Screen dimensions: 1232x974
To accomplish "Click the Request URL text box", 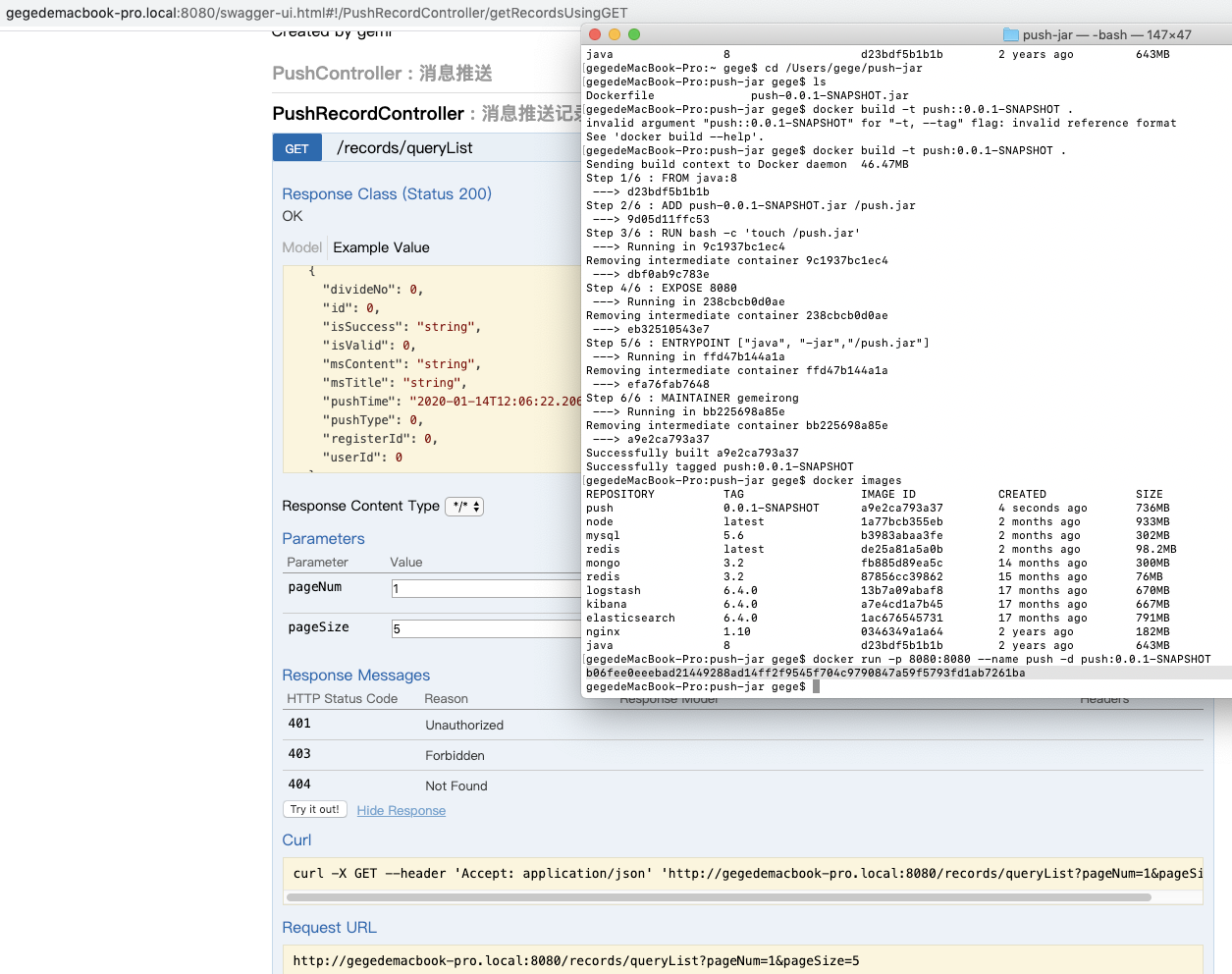I will point(743,960).
